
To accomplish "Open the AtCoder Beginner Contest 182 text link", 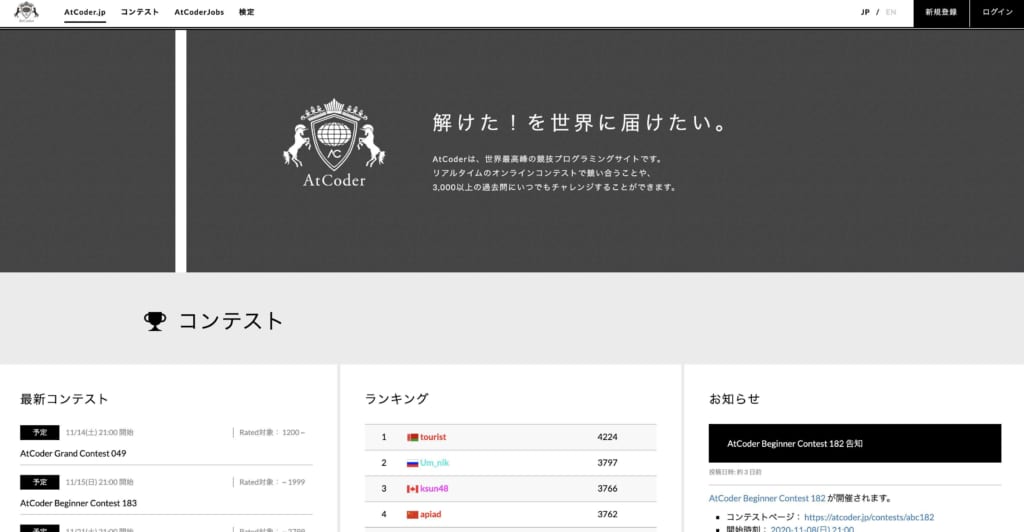I will click(767, 498).
